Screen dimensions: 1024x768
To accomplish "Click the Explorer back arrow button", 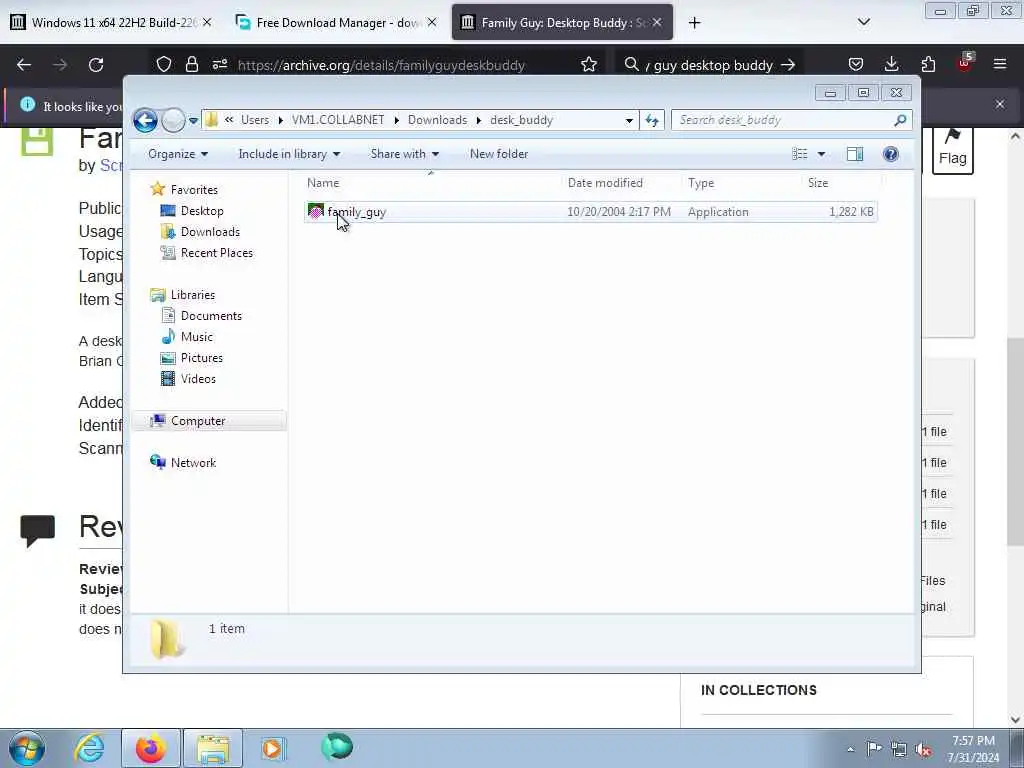I will [145, 120].
